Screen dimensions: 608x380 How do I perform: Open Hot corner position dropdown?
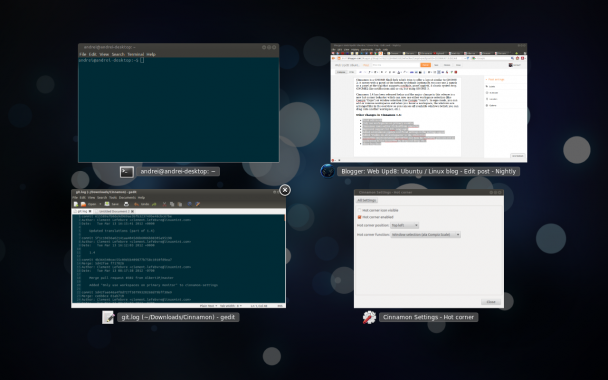tap(404, 225)
